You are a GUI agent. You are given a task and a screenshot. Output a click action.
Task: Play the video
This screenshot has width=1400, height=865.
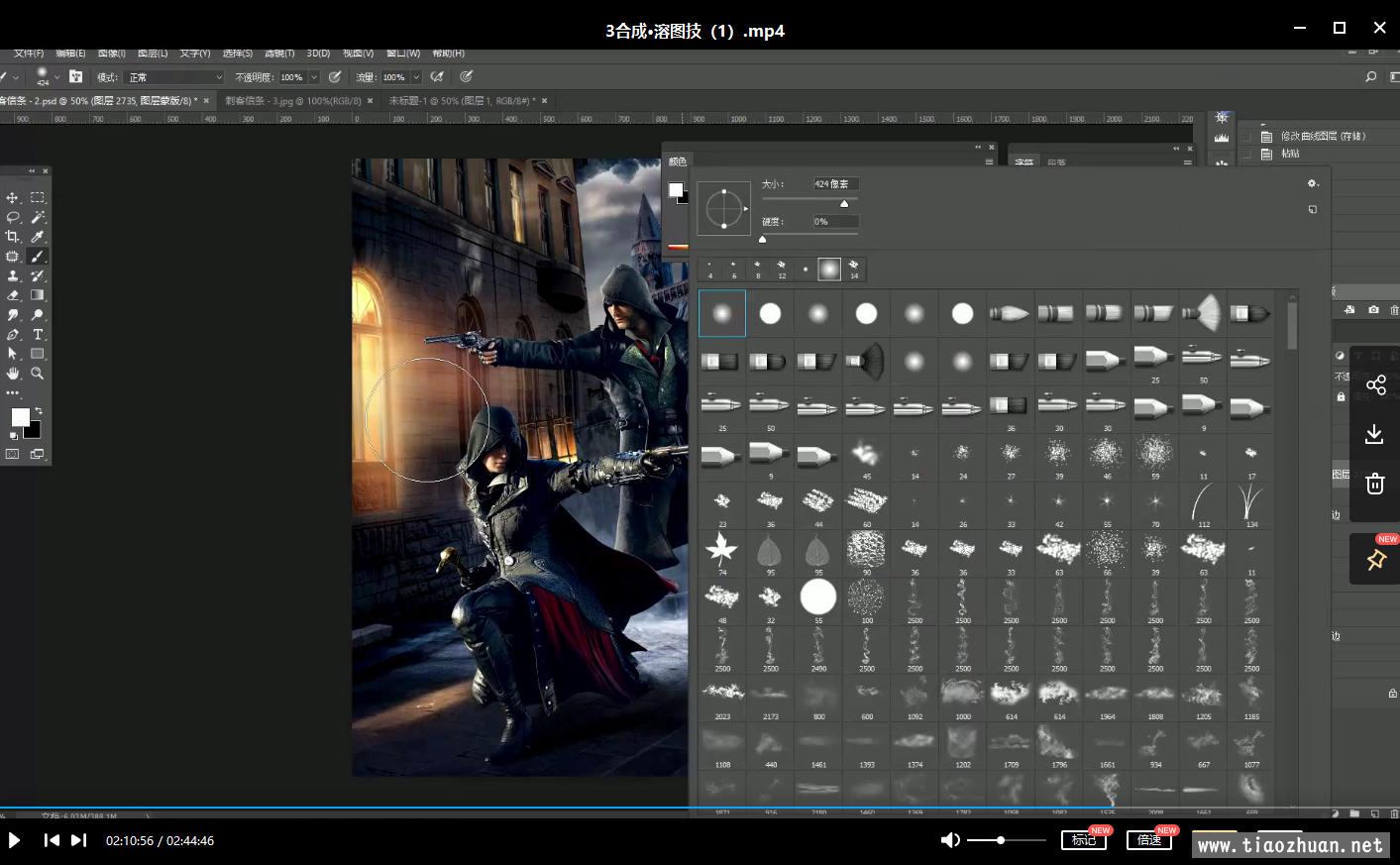[14, 840]
